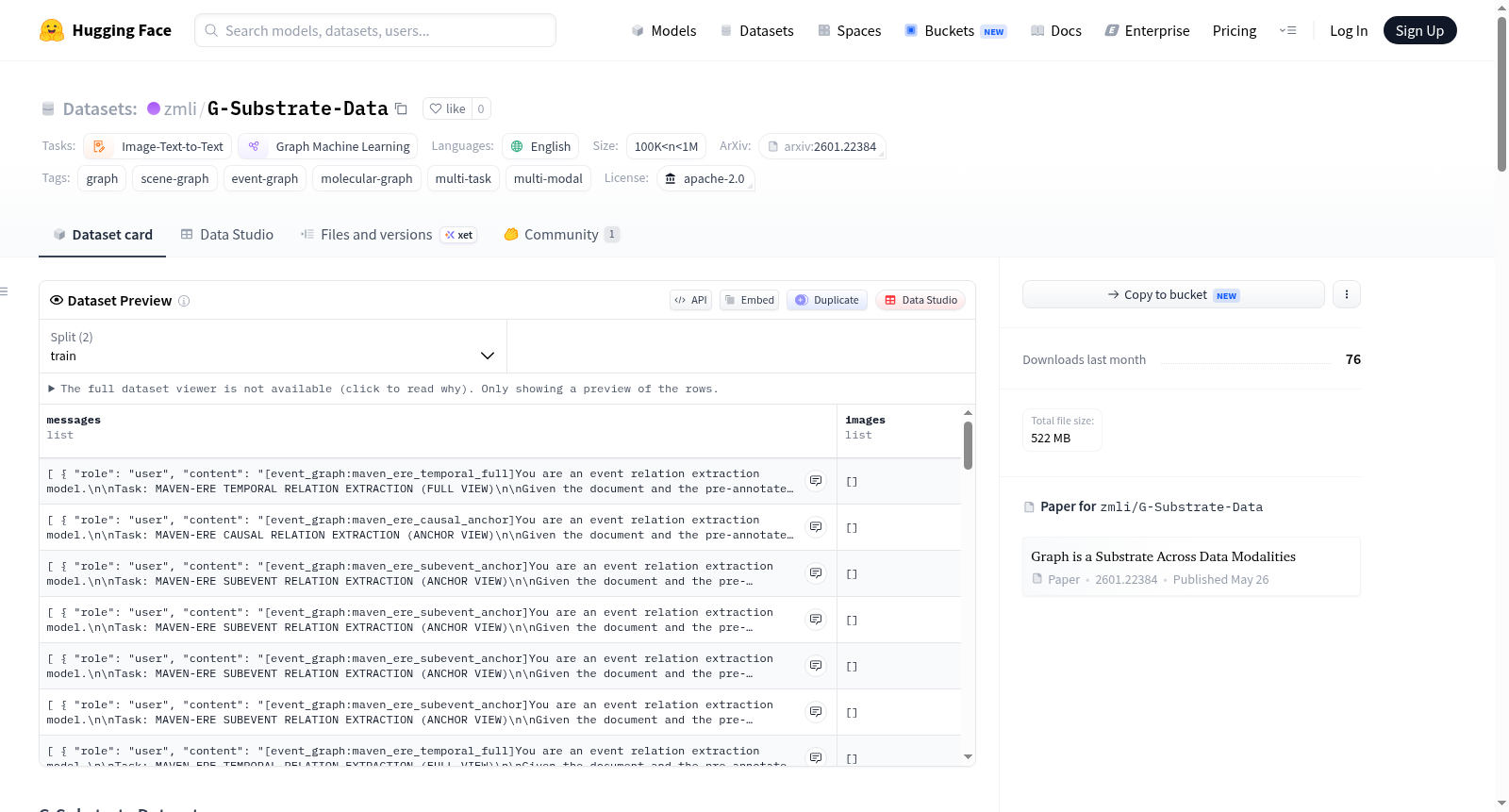Screen dimensions: 1509x812
Task: Click Log In
Action: tap(1349, 30)
